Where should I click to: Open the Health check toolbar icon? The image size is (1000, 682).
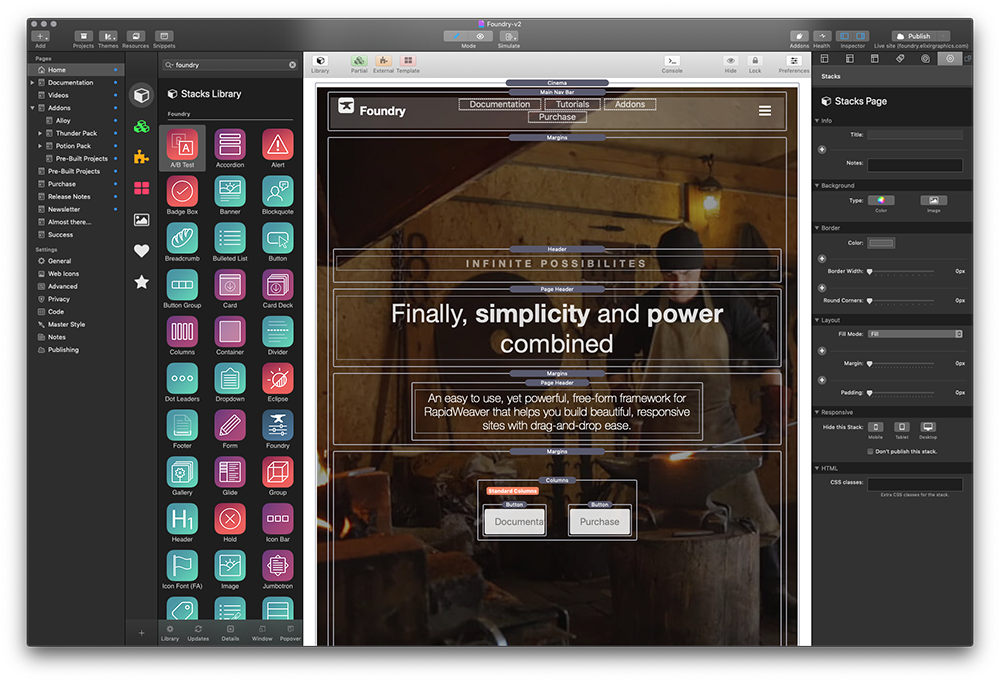[x=822, y=36]
